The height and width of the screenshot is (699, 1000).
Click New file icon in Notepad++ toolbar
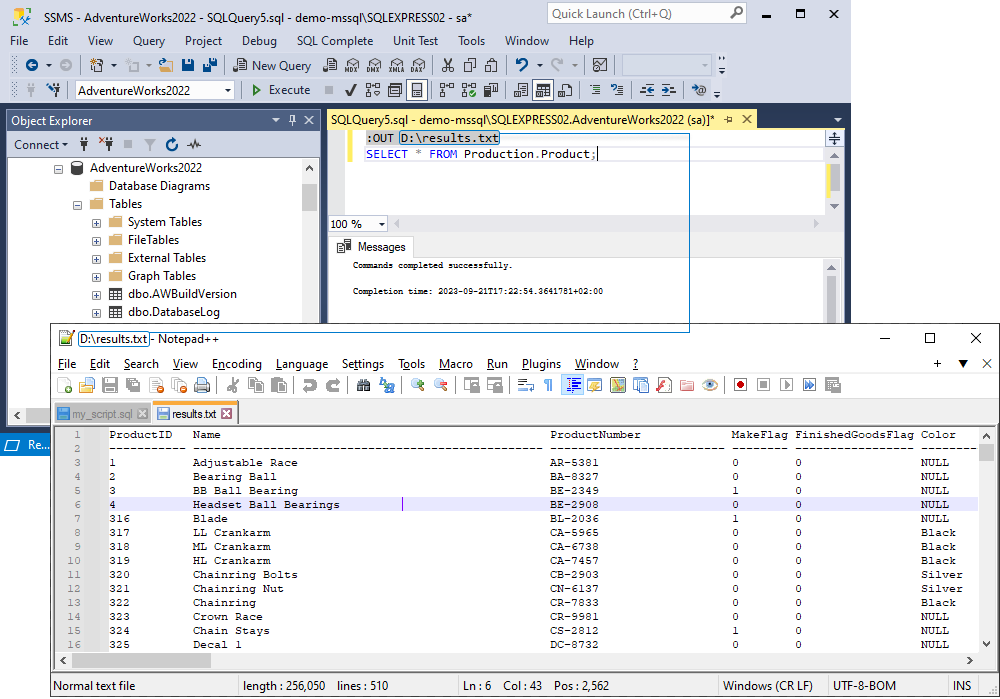[64, 385]
